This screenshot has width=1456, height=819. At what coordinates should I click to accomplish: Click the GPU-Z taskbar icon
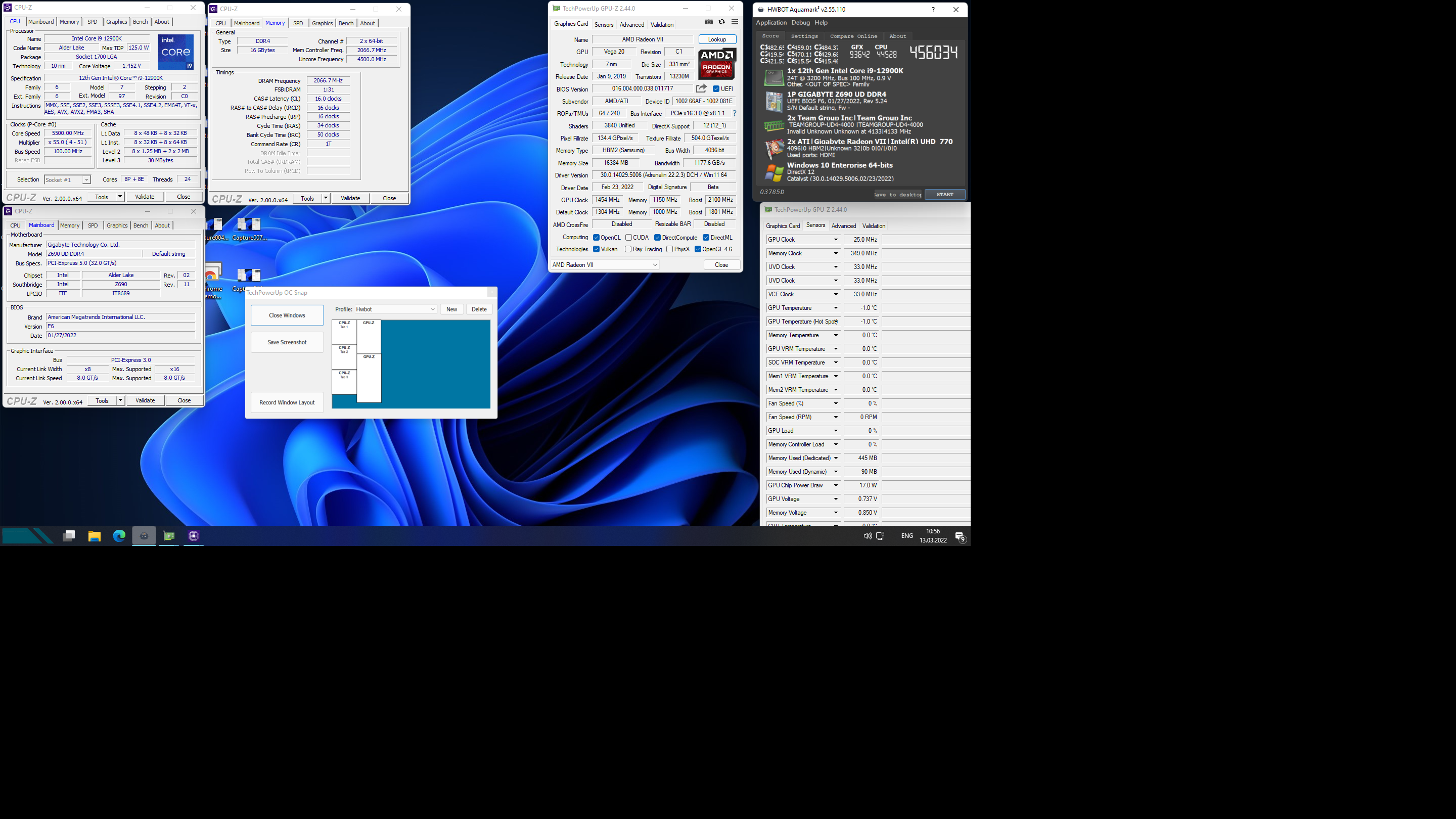[169, 536]
